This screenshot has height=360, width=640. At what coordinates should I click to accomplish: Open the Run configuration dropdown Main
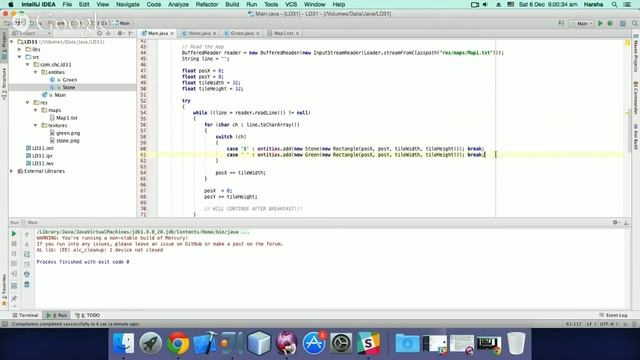(582, 23)
